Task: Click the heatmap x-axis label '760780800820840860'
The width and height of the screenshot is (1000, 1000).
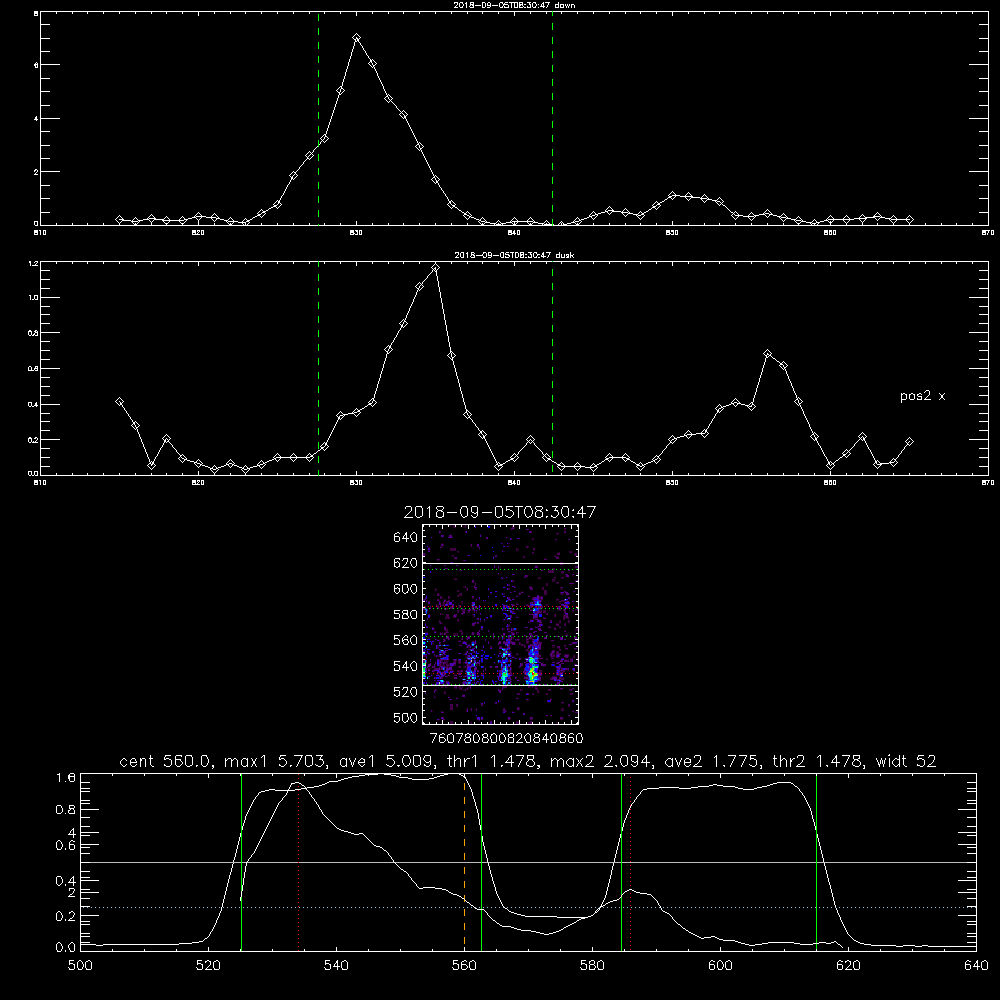Action: [x=507, y=738]
